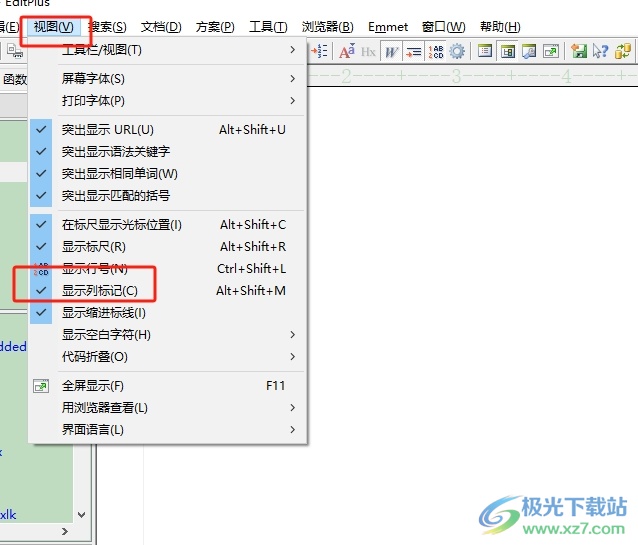This screenshot has width=638, height=545.
Task: Toggle the line number toolbar icon
Action: pyautogui.click(x=435, y=51)
